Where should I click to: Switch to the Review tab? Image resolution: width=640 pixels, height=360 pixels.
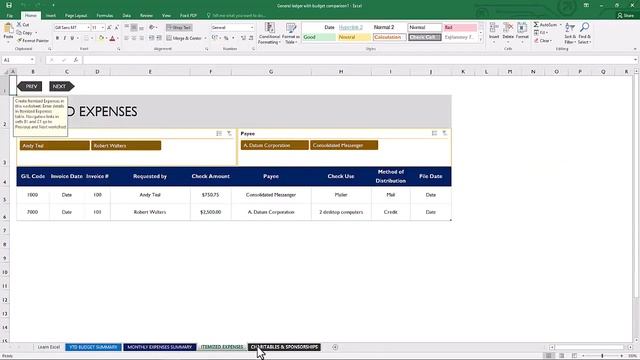click(146, 16)
